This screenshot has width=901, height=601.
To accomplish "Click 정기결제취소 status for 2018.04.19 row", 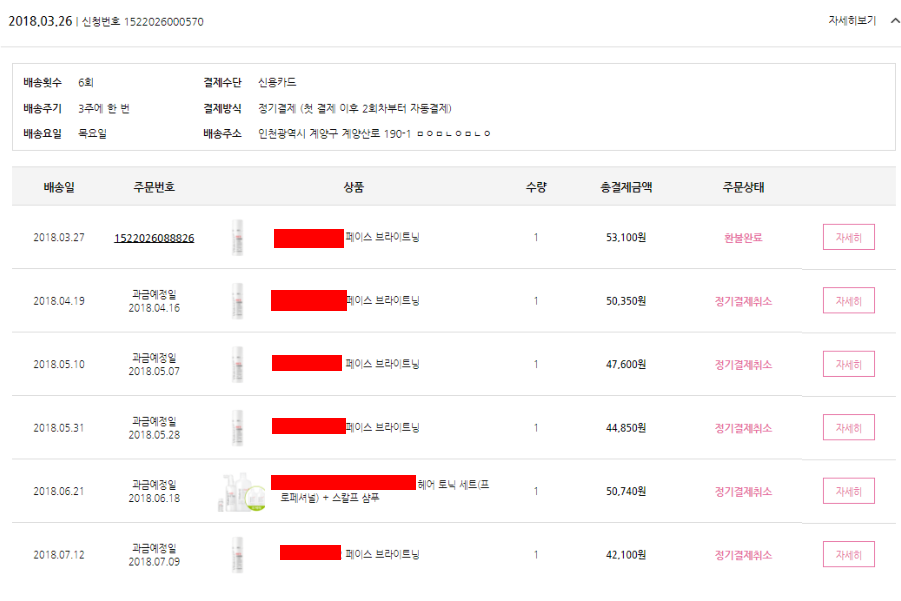I will click(743, 301).
